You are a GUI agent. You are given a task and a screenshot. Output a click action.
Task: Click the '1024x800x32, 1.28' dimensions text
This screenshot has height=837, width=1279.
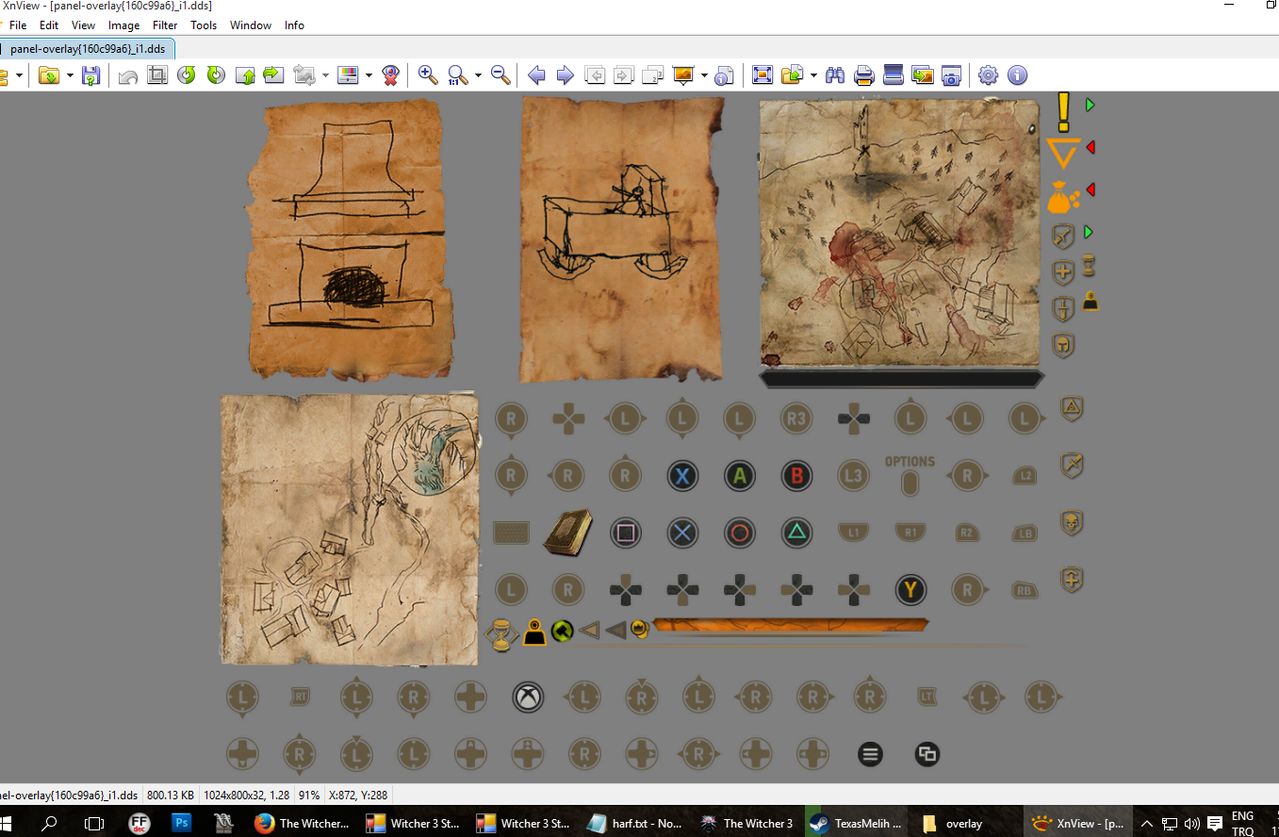pos(247,795)
